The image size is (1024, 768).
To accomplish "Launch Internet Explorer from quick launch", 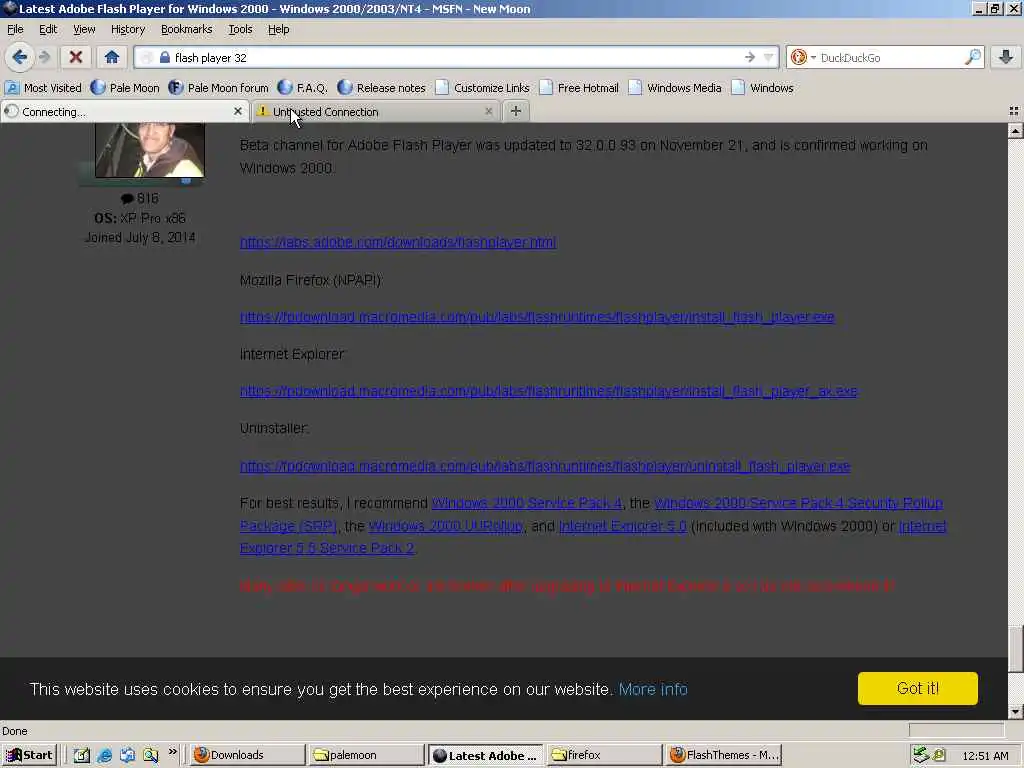I will point(104,755).
